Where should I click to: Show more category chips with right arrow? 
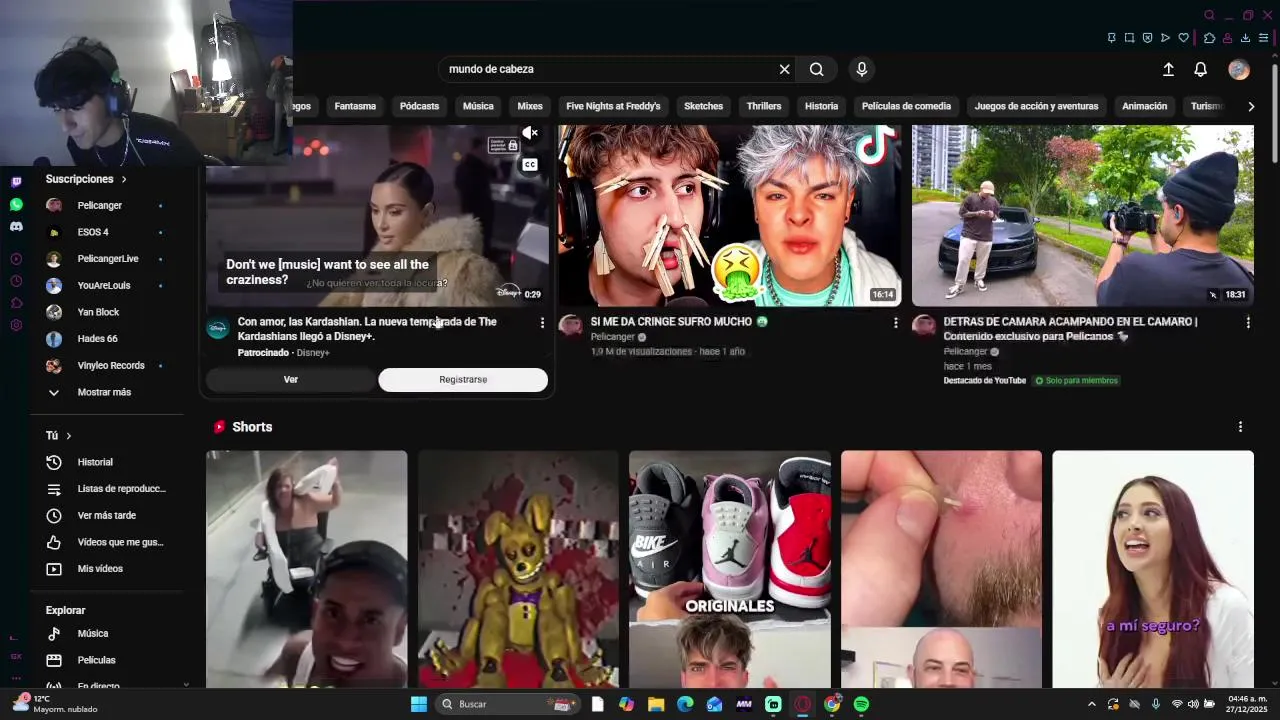1251,106
